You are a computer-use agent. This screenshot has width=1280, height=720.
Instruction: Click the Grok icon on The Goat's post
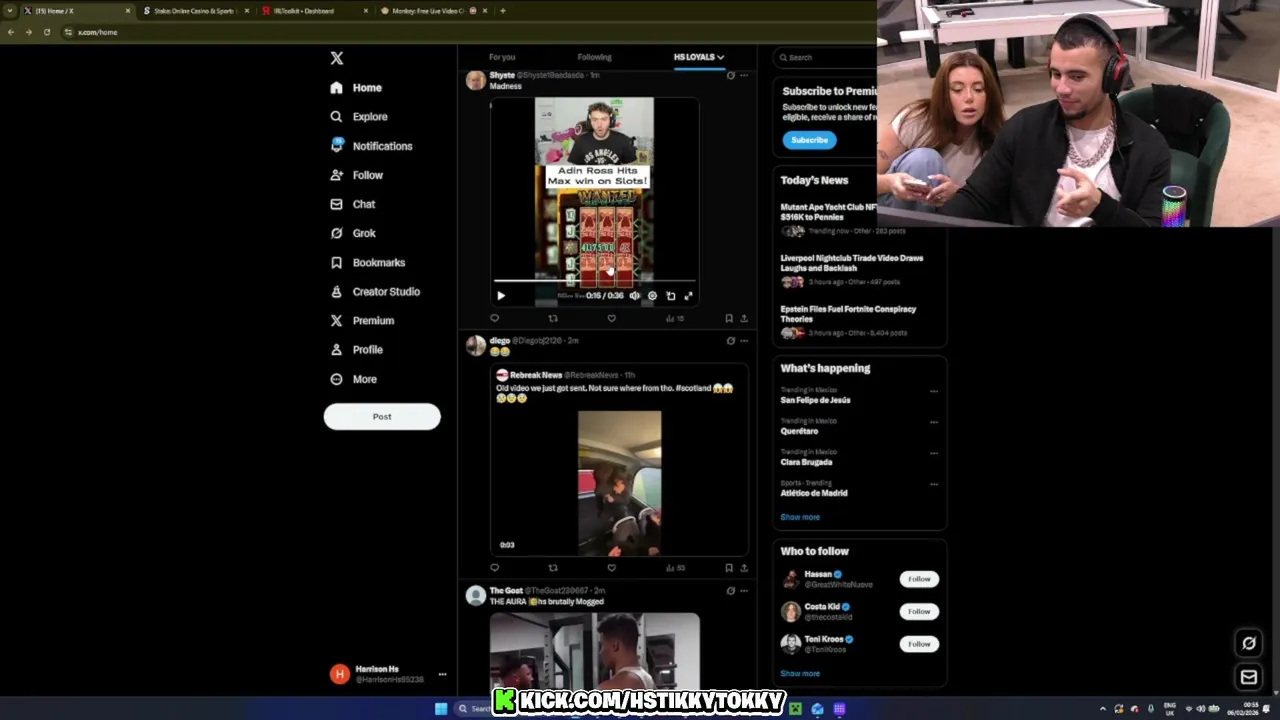coord(730,590)
